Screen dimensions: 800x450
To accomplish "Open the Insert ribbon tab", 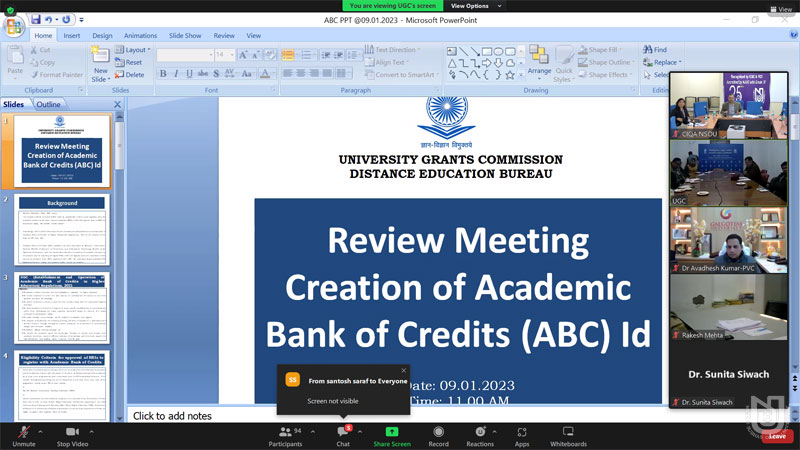I will pos(71,36).
